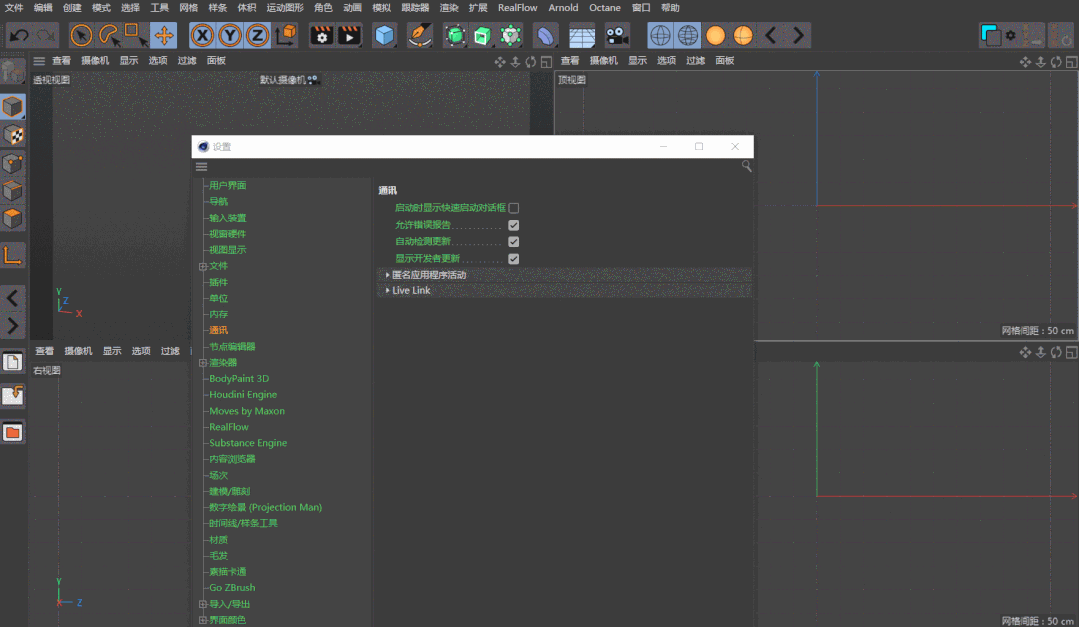The height and width of the screenshot is (627, 1079).
Task: Toggle the X axis lock
Action: tap(203, 36)
